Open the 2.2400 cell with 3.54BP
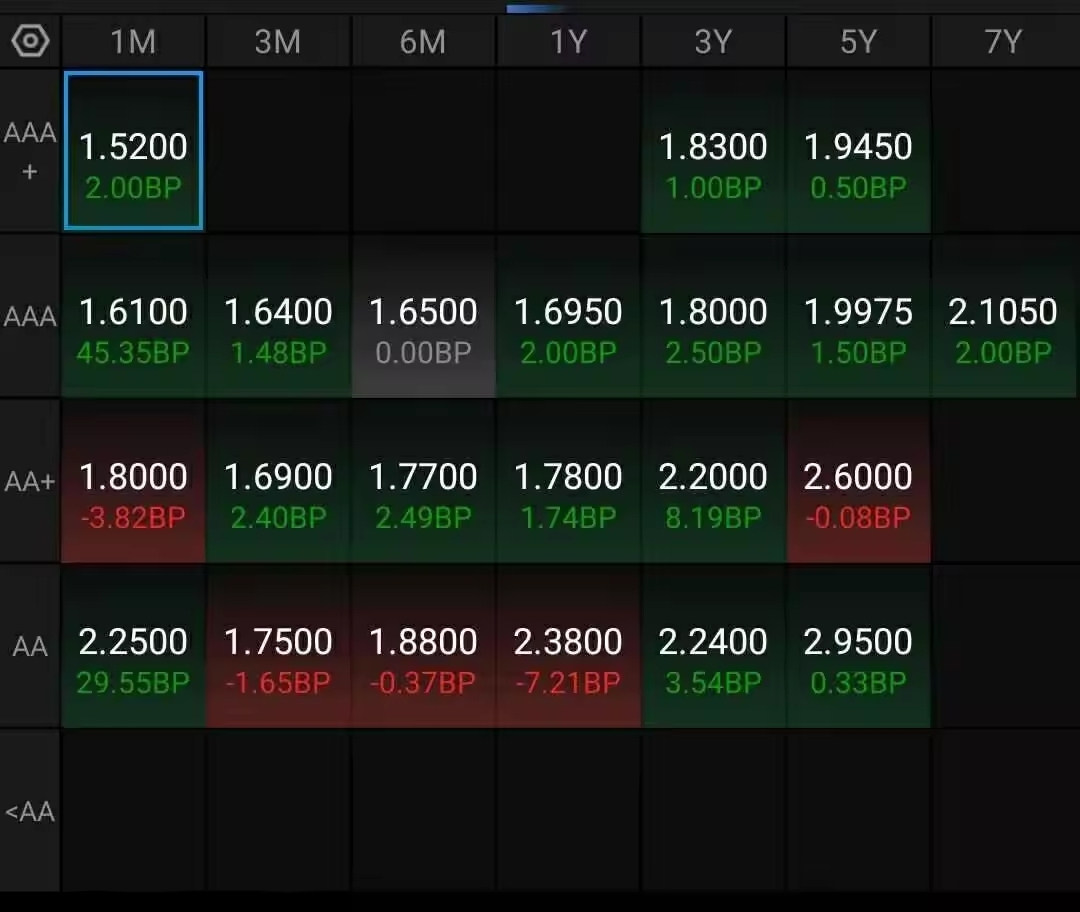 713,646
